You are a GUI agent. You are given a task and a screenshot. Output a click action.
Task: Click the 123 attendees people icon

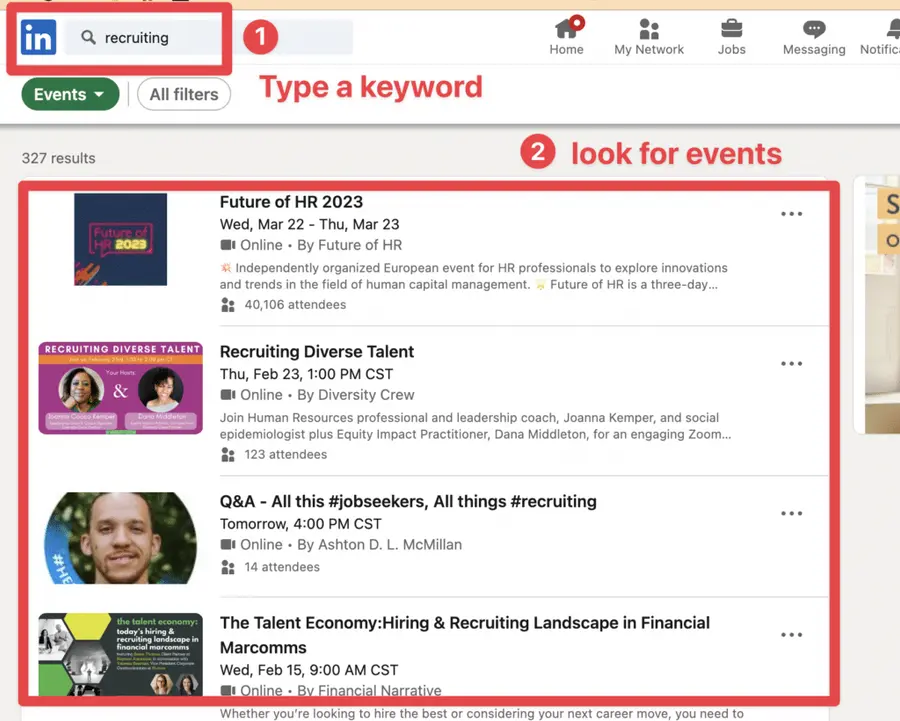point(228,455)
